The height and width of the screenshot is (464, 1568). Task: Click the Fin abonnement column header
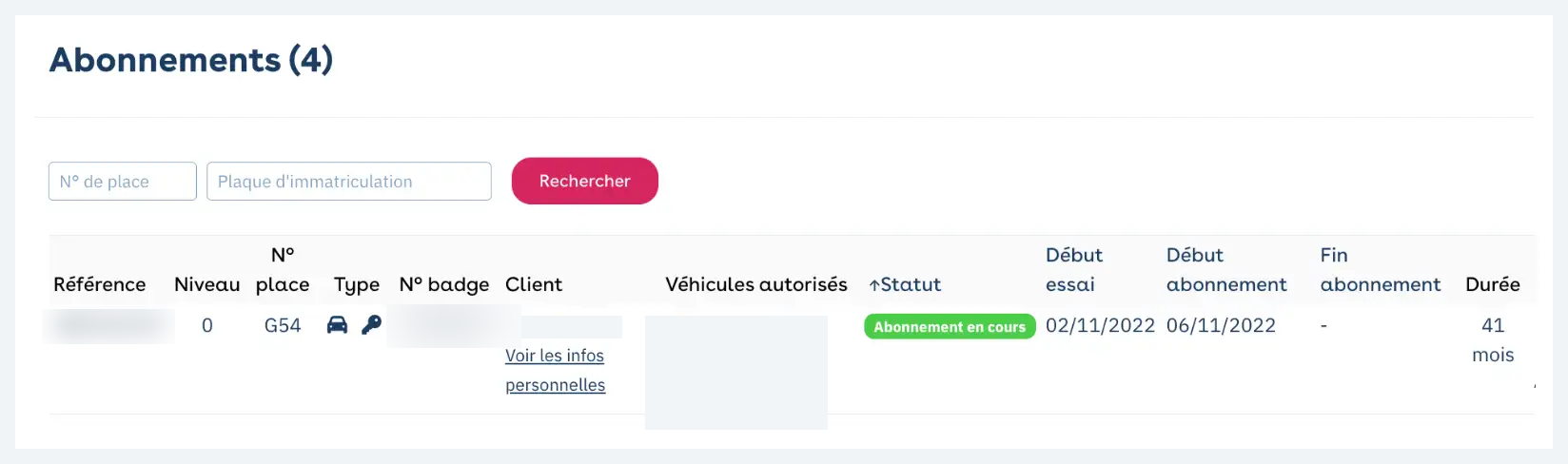tap(1381, 269)
